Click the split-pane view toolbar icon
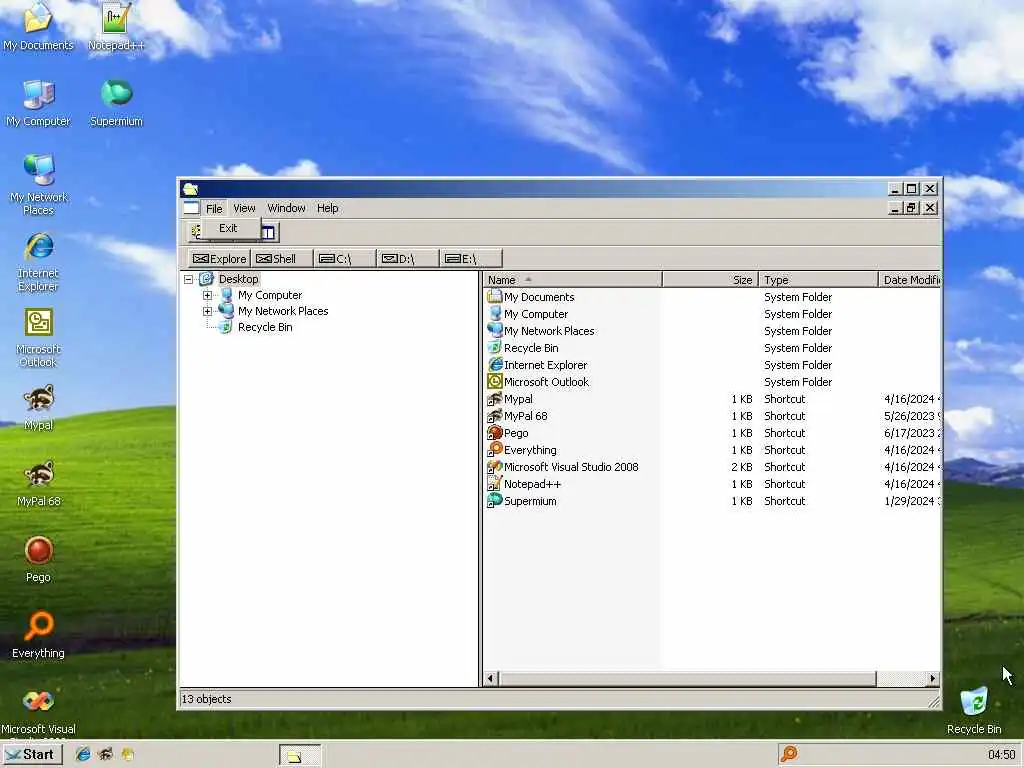 tap(269, 232)
